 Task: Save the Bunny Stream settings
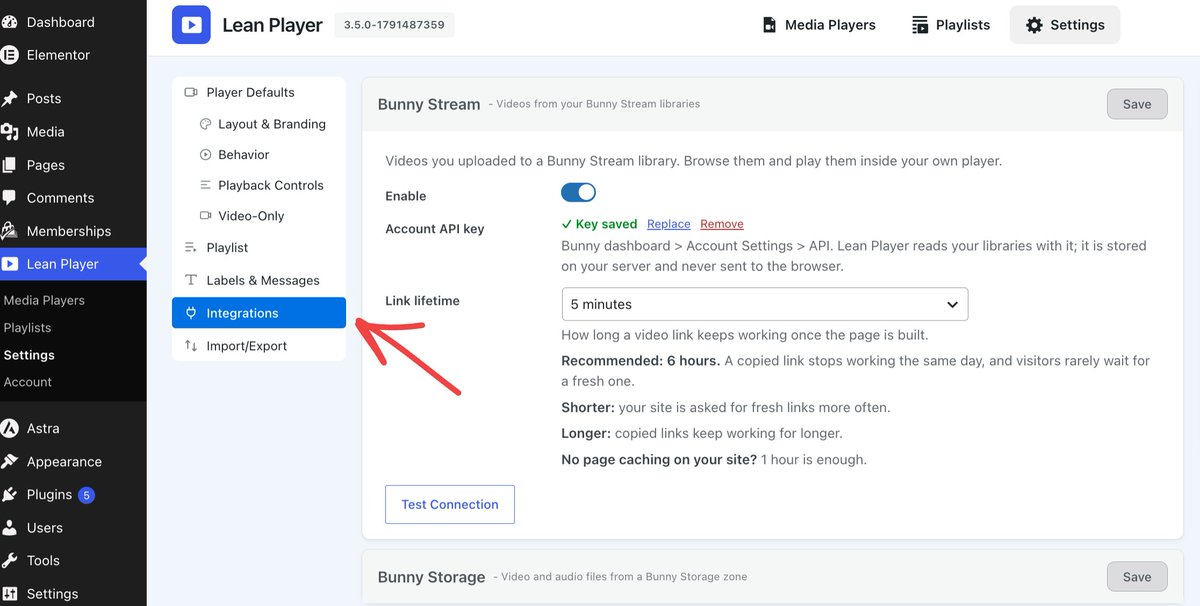pyautogui.click(x=1137, y=104)
